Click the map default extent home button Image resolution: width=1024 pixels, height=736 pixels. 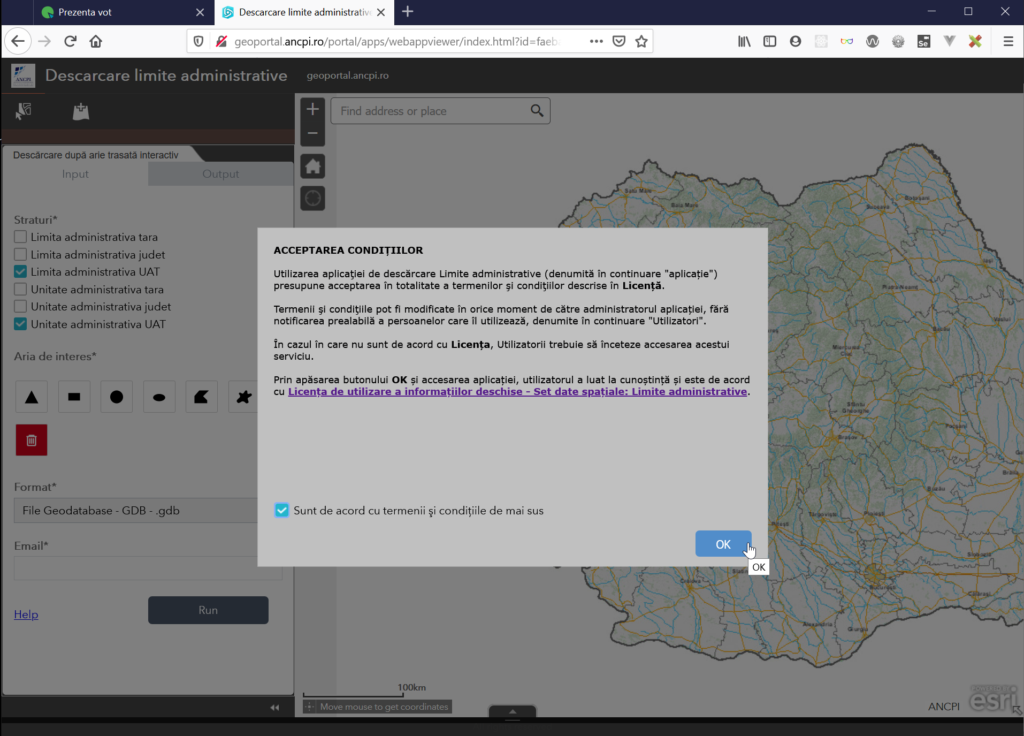click(313, 167)
